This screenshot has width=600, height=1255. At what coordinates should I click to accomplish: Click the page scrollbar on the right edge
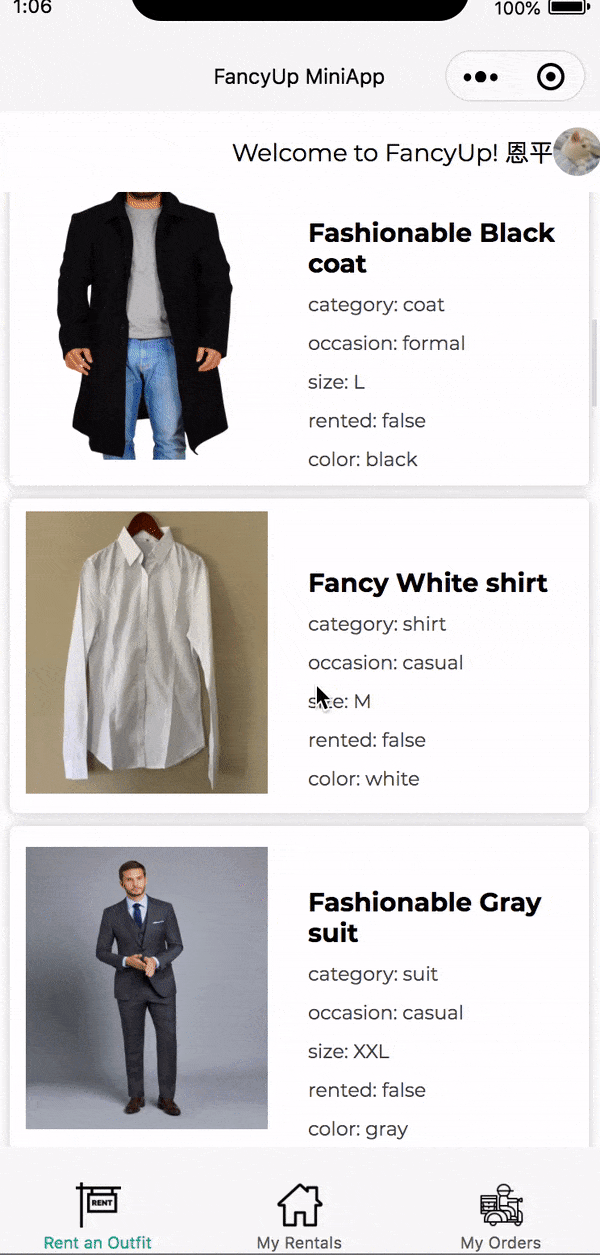coord(595,362)
